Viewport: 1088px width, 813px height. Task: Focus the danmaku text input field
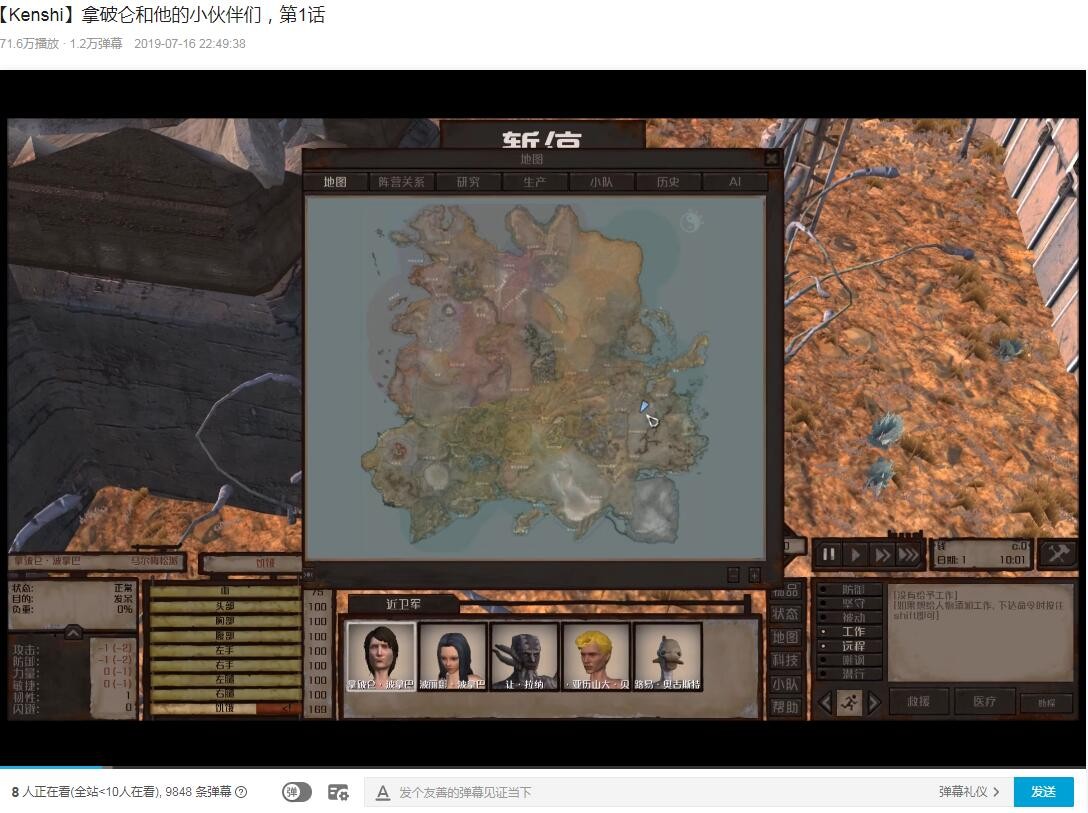click(659, 791)
